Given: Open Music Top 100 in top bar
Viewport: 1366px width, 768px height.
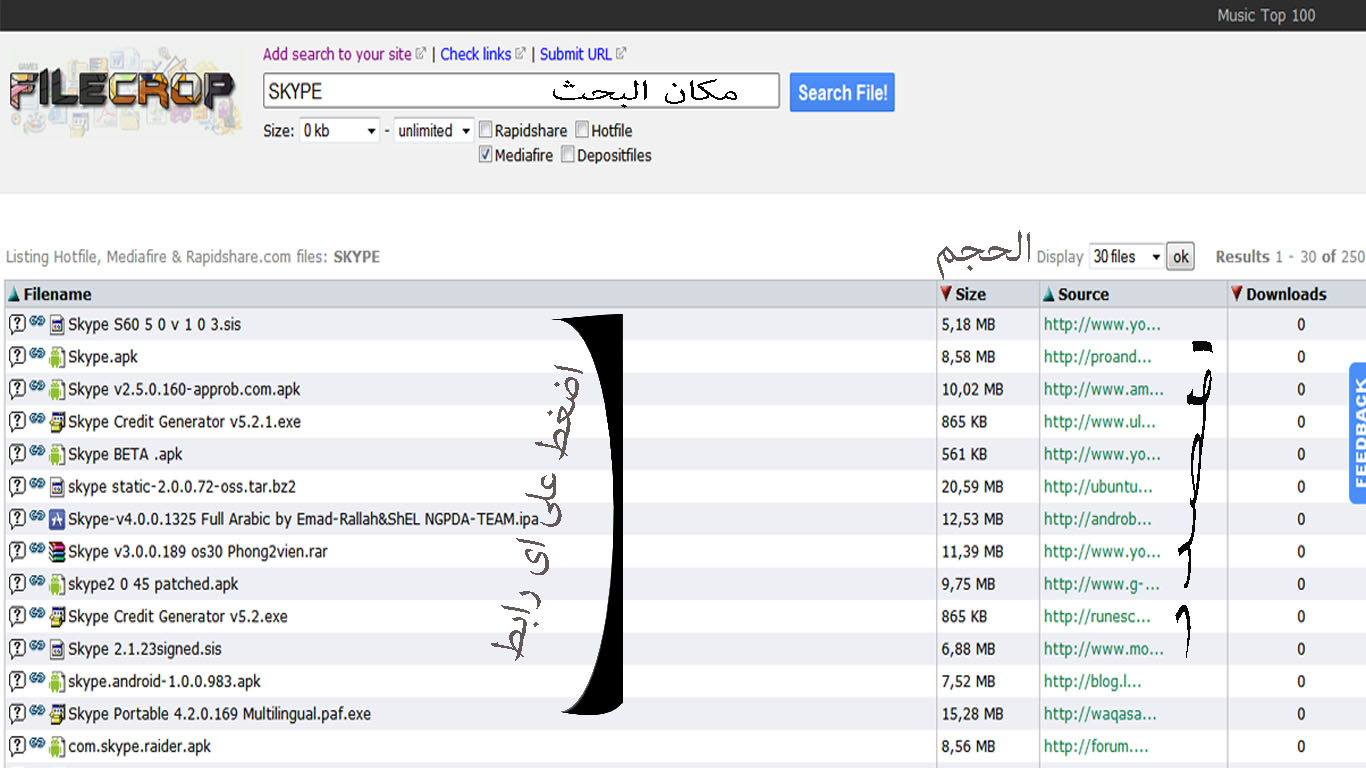Looking at the screenshot, I should pyautogui.click(x=1266, y=15).
